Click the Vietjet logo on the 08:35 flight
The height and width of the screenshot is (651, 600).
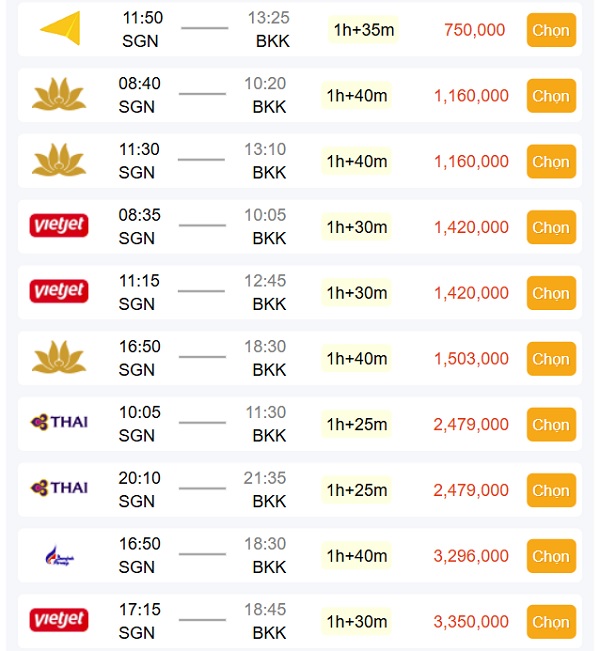(x=59, y=226)
